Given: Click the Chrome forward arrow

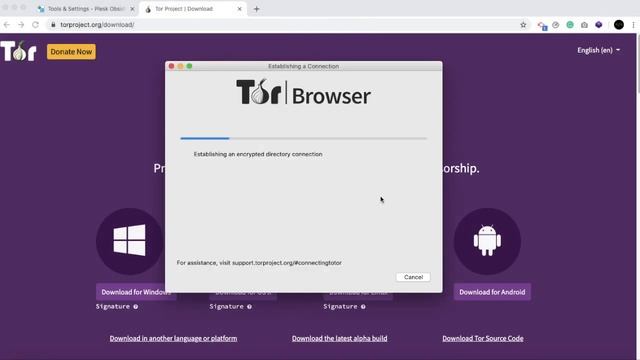Looking at the screenshot, I should (x=21, y=25).
